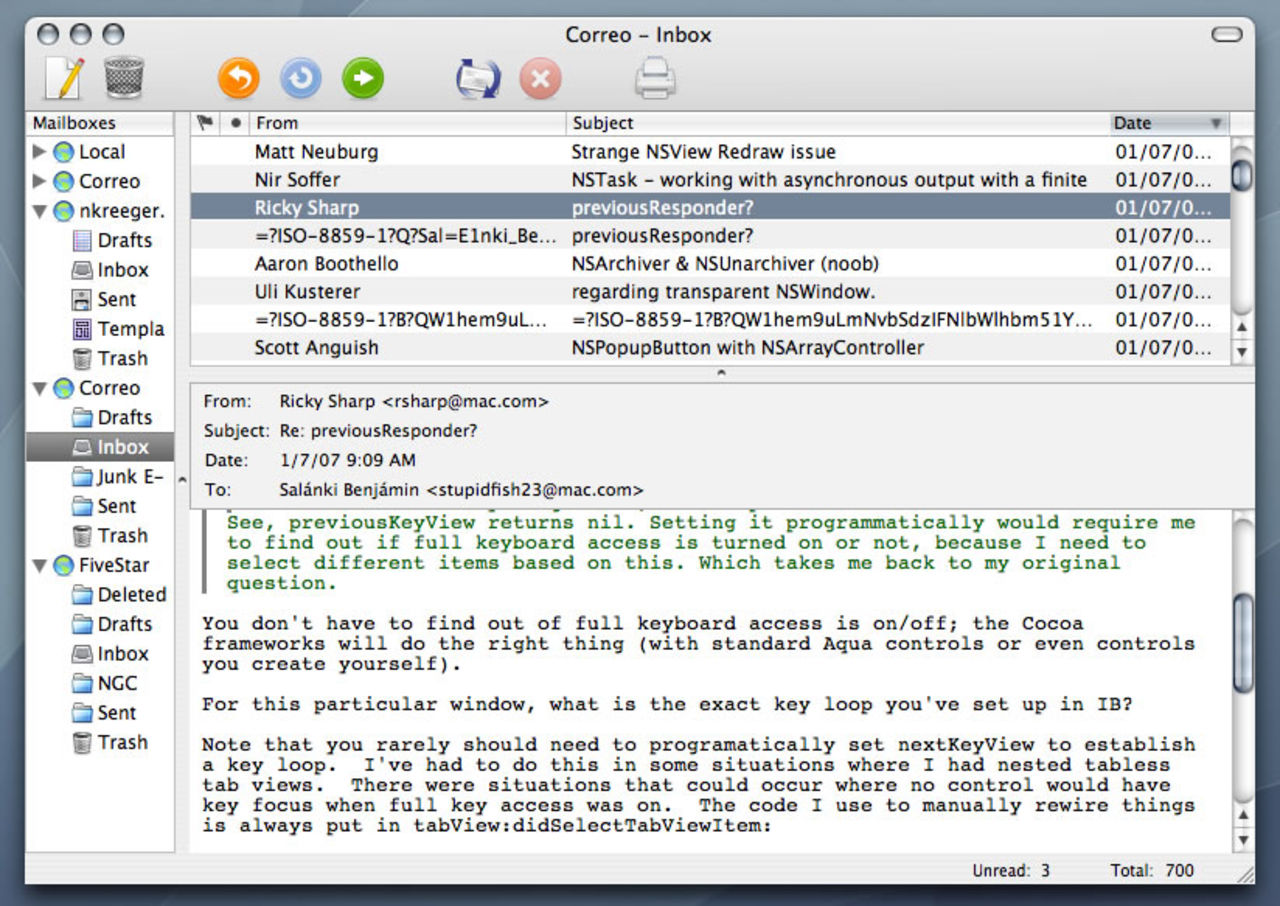The width and height of the screenshot is (1280, 906).
Task: Click the Stop activity icon
Action: coord(540,77)
